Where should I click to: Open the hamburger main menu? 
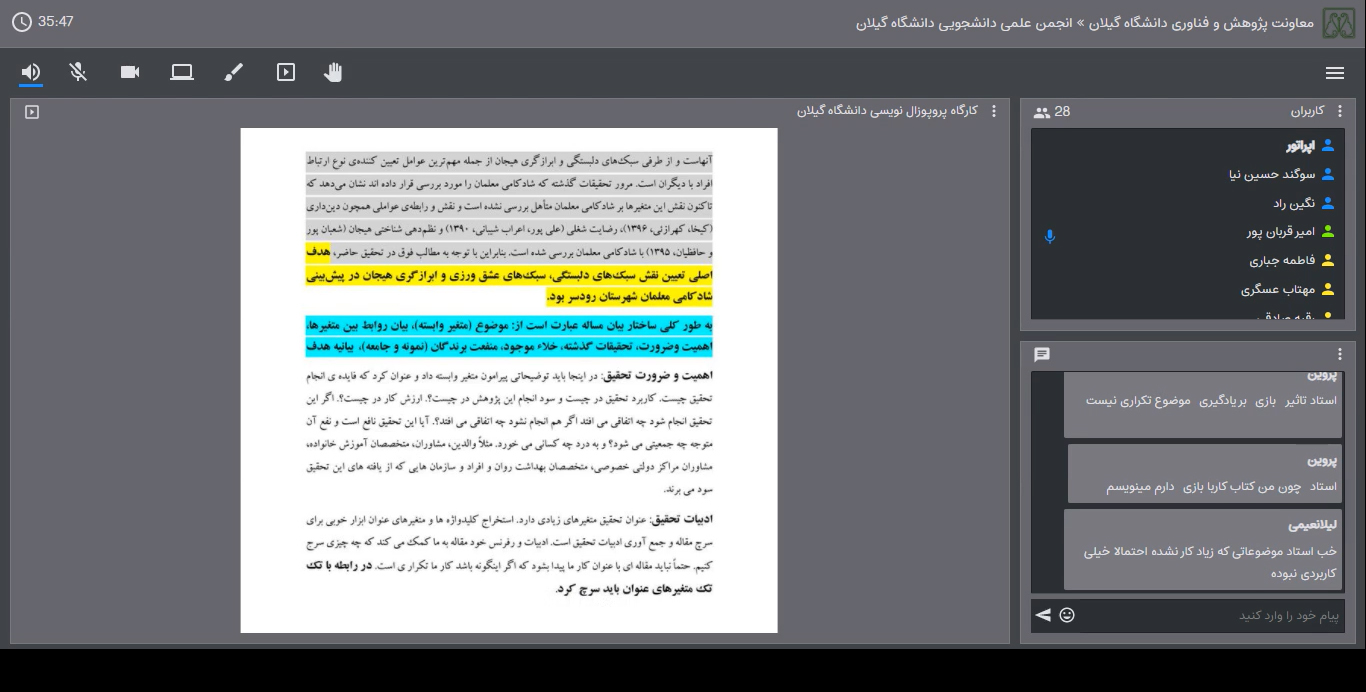(x=1334, y=73)
